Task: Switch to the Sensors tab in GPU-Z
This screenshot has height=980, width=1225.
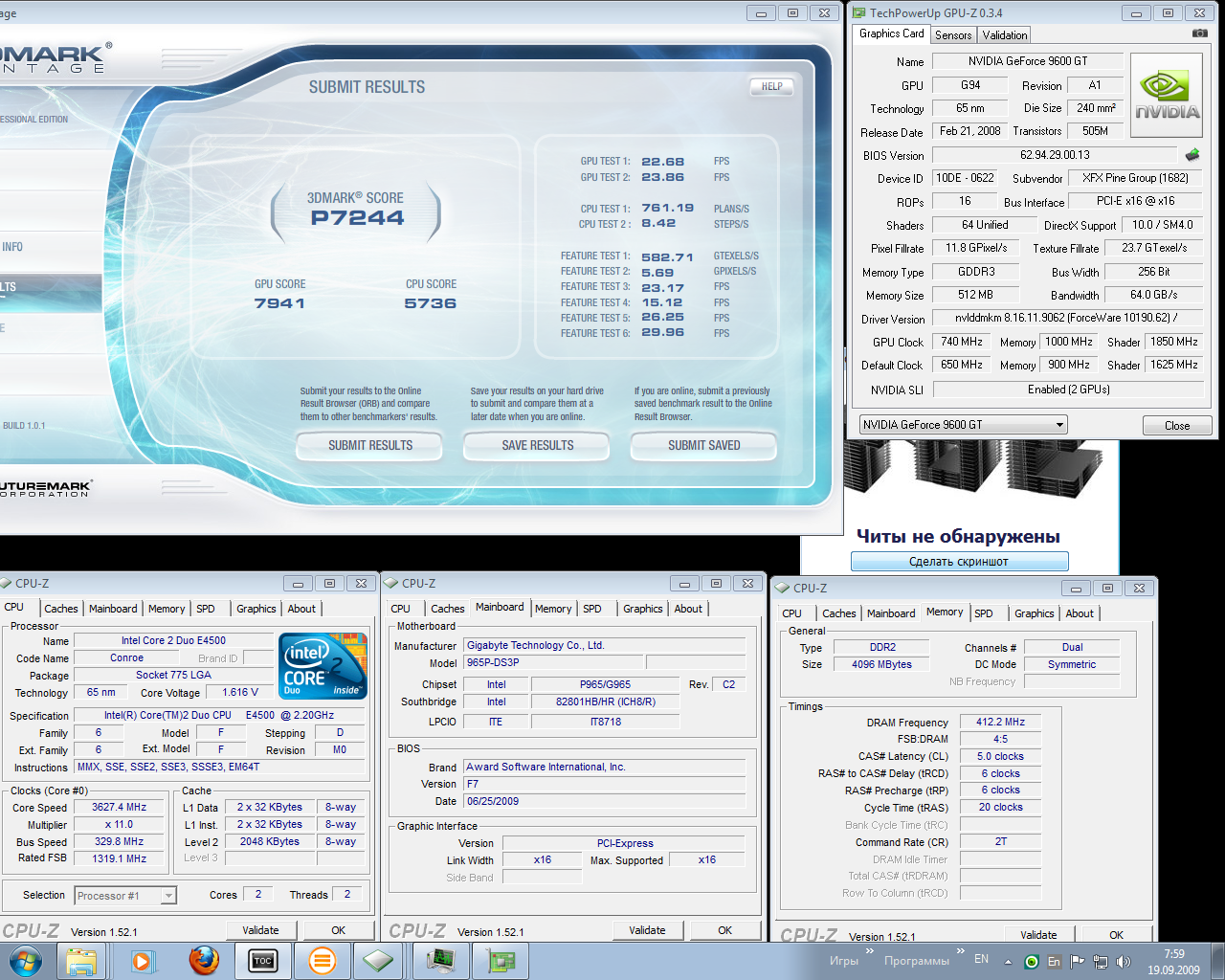Action: click(953, 35)
